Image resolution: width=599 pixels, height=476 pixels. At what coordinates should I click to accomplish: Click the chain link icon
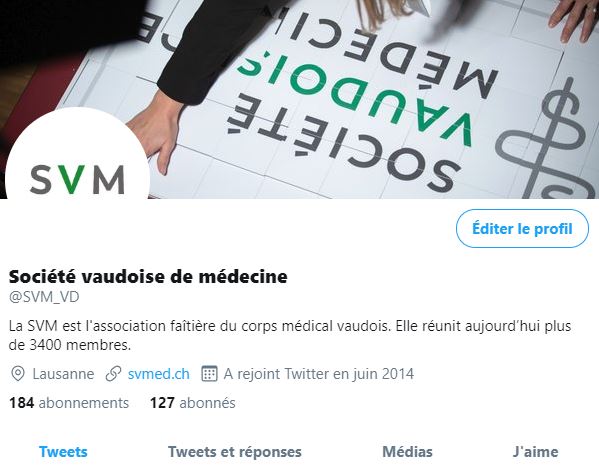tap(113, 374)
